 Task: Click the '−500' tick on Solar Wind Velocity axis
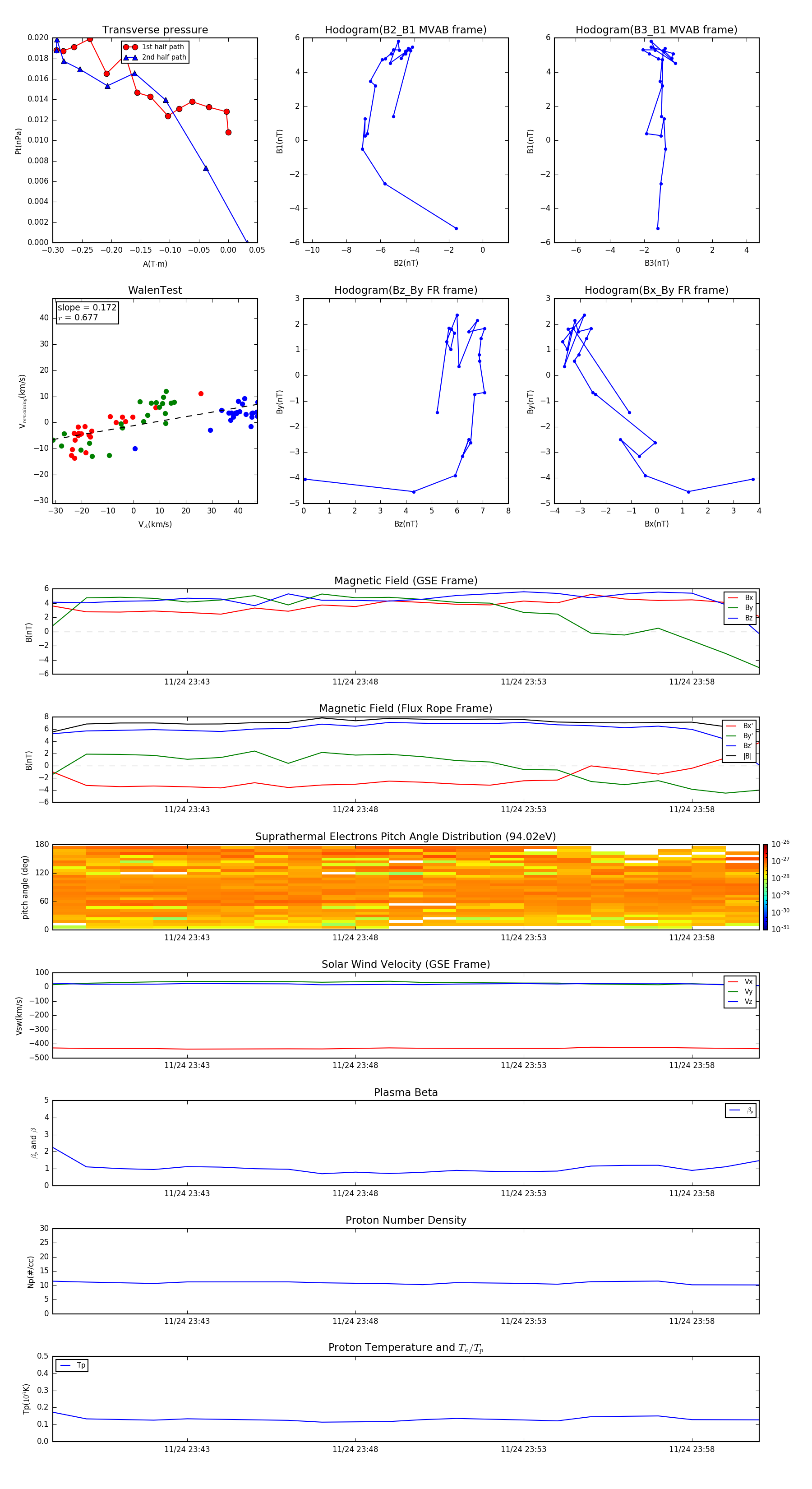38,1058
